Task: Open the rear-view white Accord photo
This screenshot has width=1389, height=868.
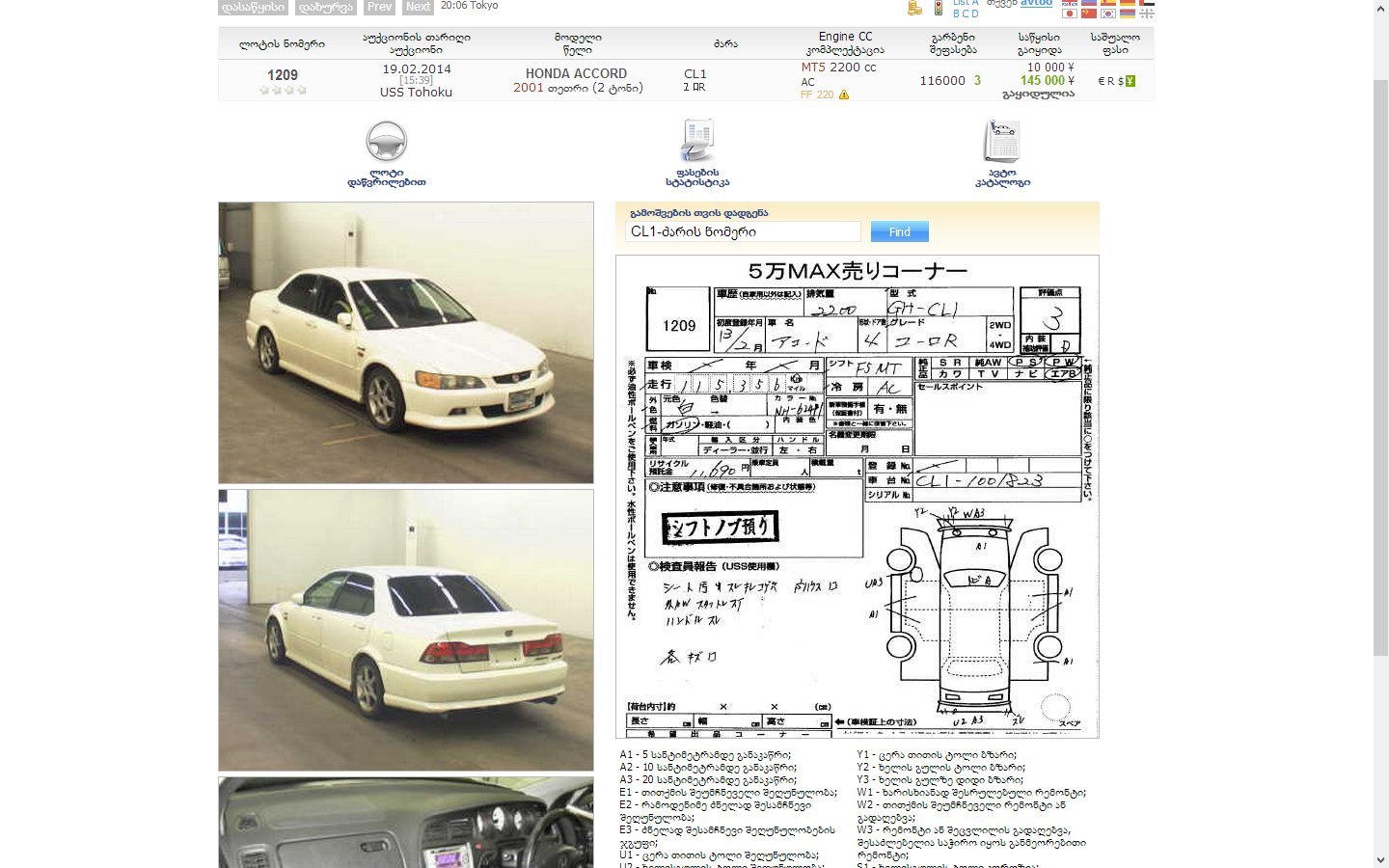Action: 406,630
